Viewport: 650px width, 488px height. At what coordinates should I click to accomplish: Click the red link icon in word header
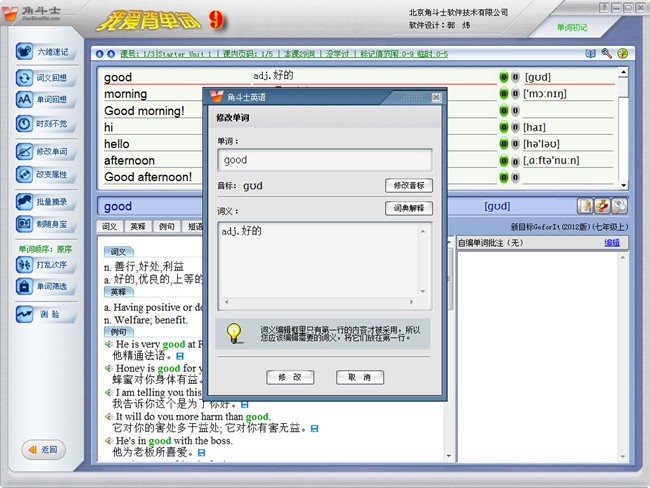point(602,206)
